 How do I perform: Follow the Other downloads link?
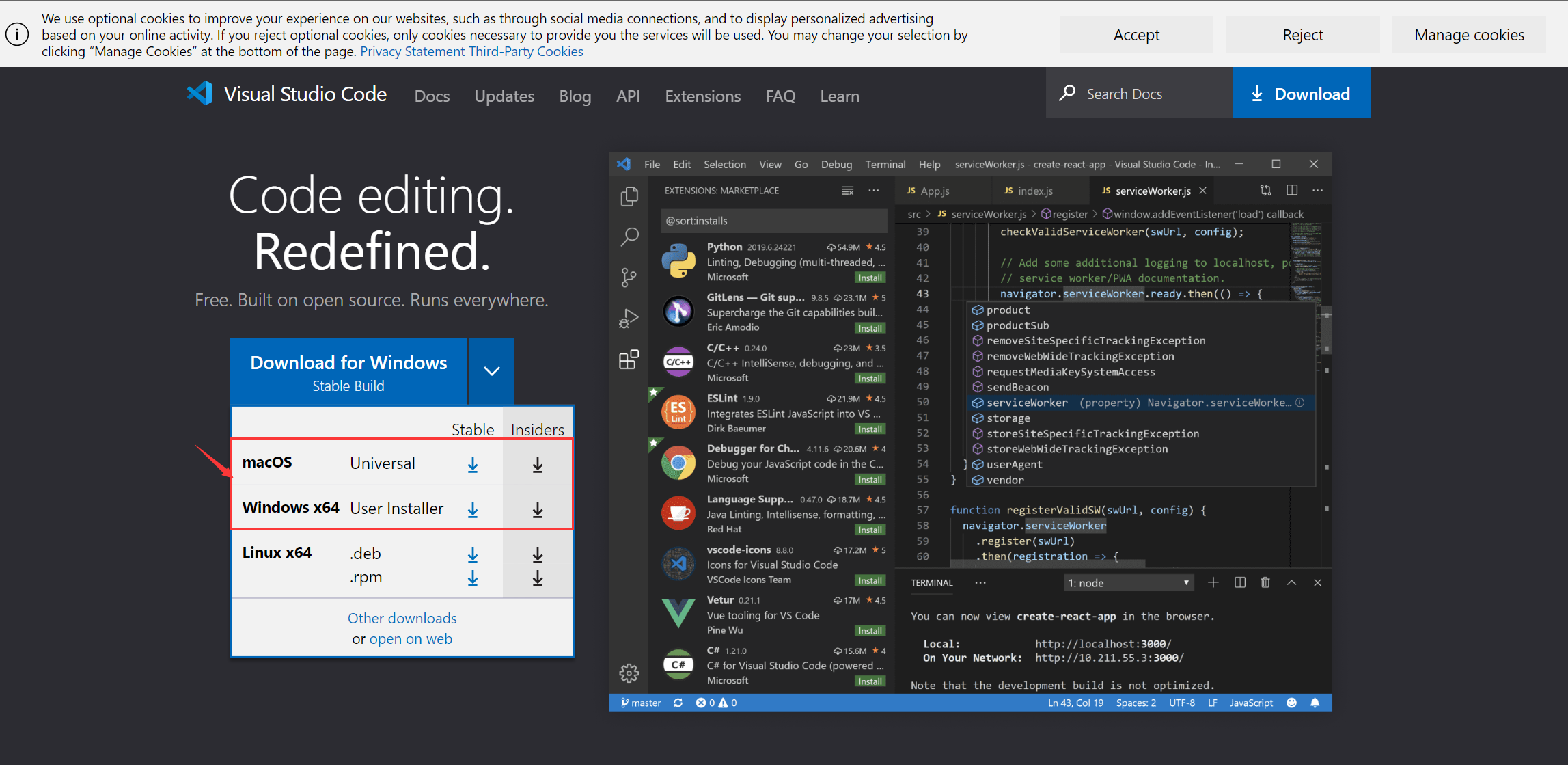click(402, 618)
